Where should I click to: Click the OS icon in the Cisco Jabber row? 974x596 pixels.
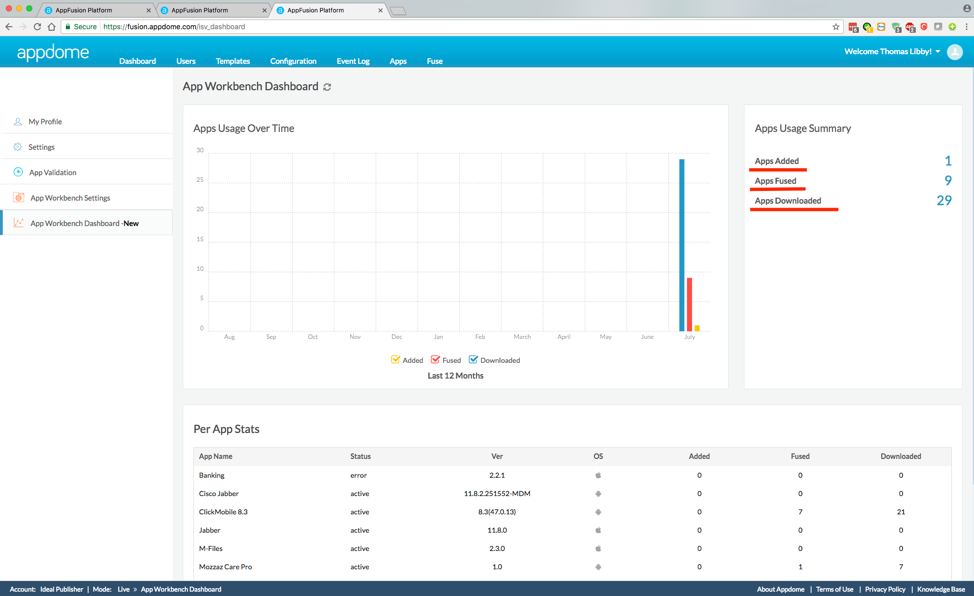coord(598,493)
